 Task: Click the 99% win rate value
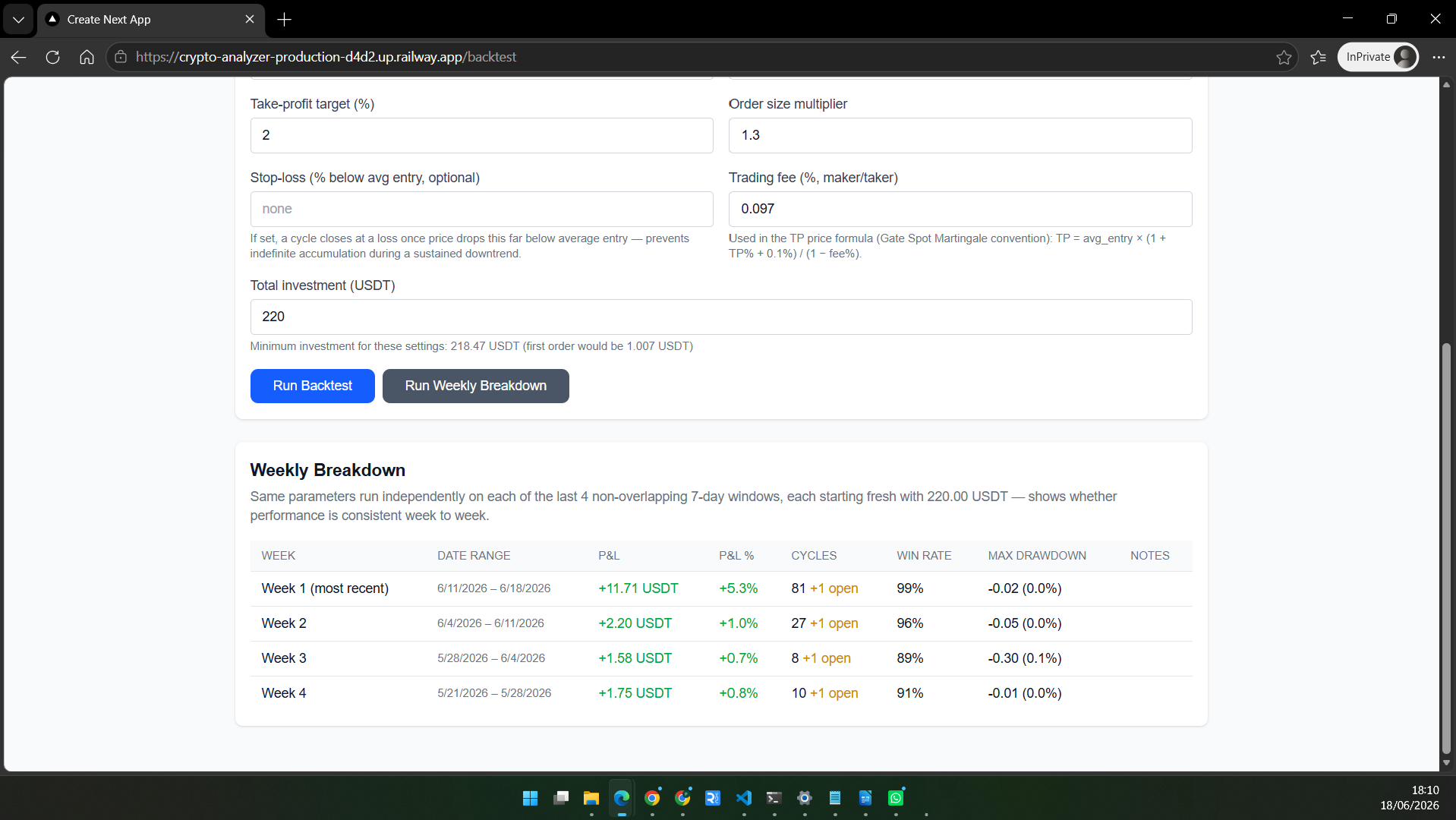[909, 588]
